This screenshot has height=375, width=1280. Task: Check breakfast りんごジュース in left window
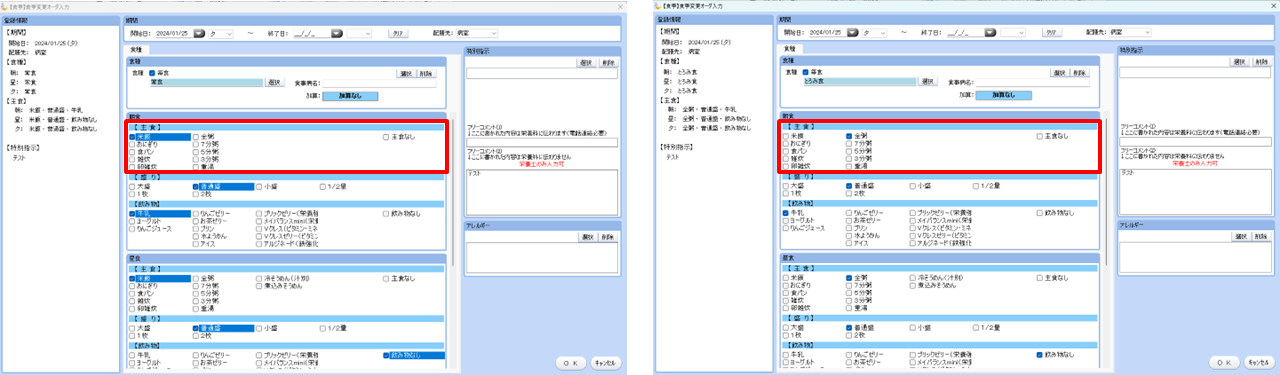[132, 229]
